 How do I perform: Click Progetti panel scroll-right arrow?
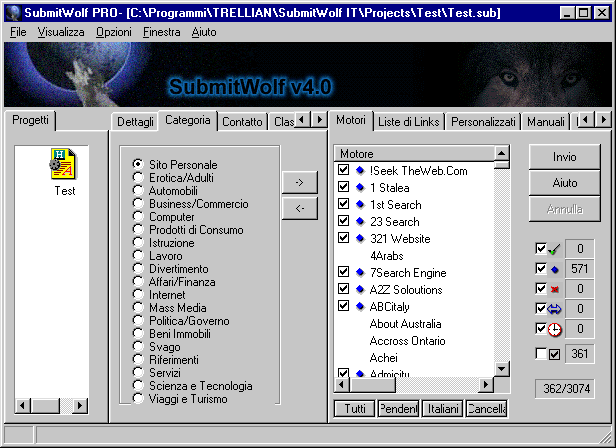81,405
